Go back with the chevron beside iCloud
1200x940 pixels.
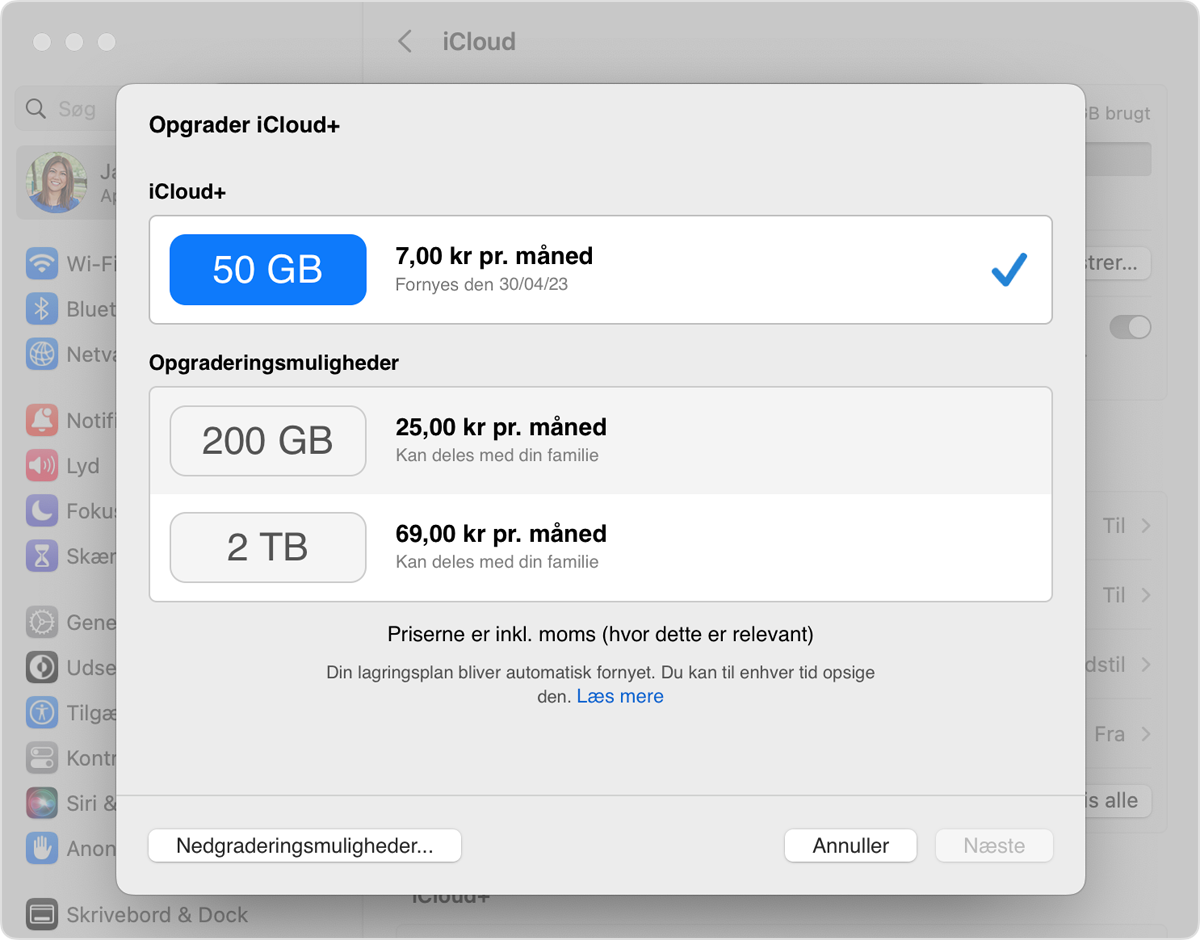point(405,42)
